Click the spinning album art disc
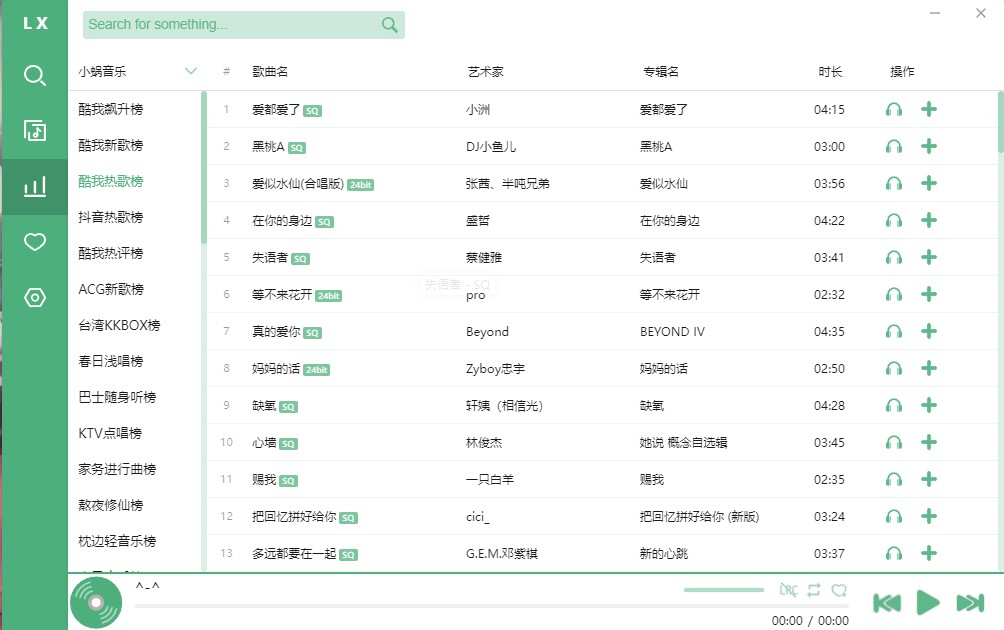Image resolution: width=1004 pixels, height=630 pixels. 95,601
